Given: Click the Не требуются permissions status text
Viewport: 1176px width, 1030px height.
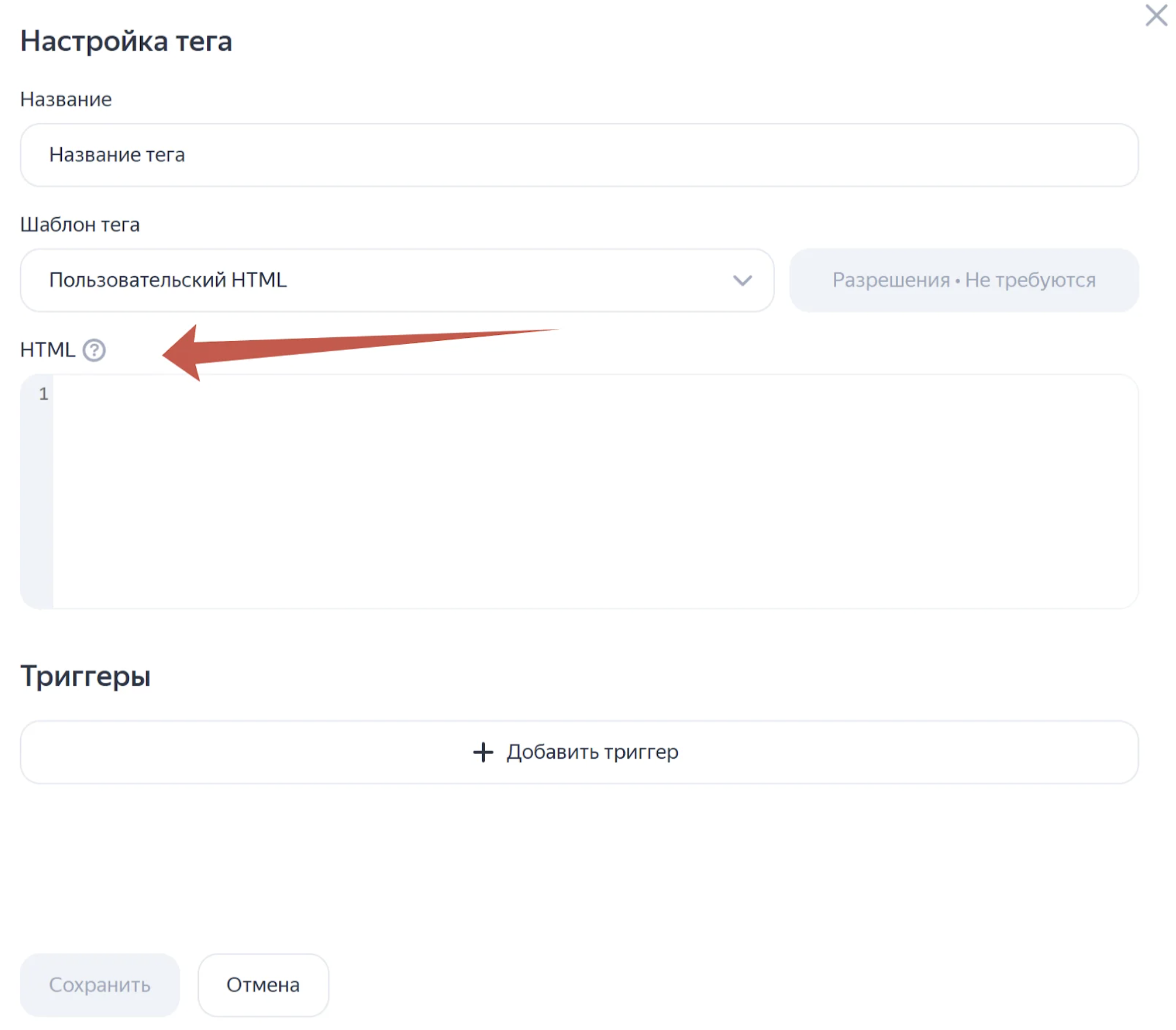Looking at the screenshot, I should tap(1030, 280).
